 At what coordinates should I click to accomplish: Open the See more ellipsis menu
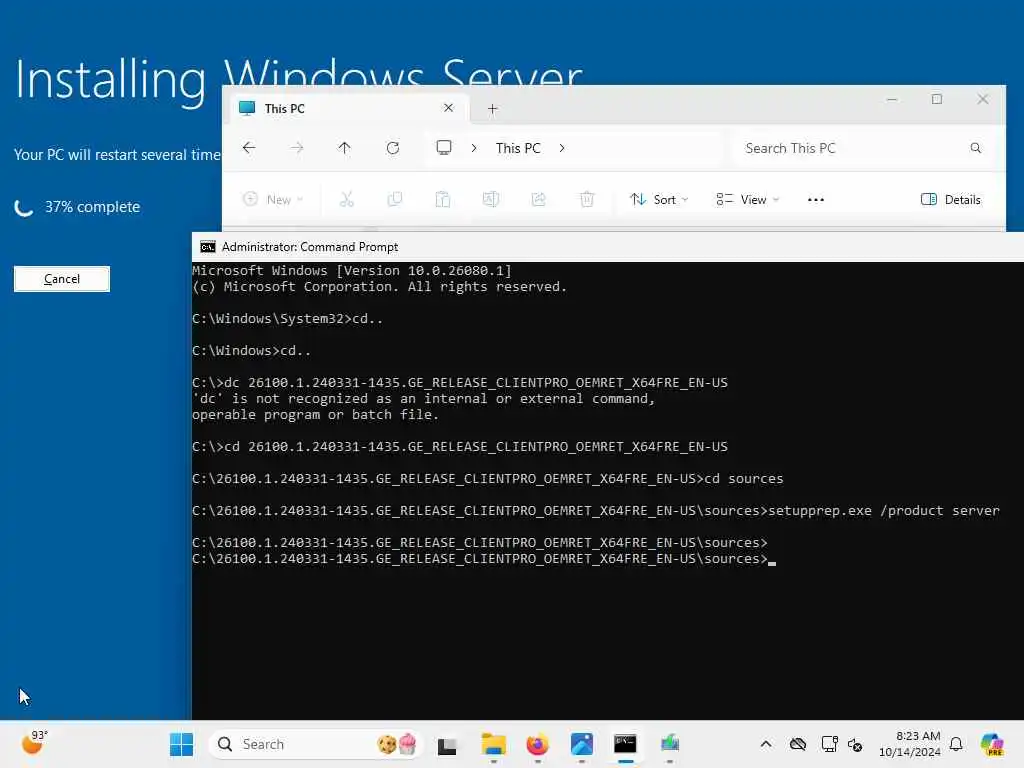pyautogui.click(x=816, y=200)
